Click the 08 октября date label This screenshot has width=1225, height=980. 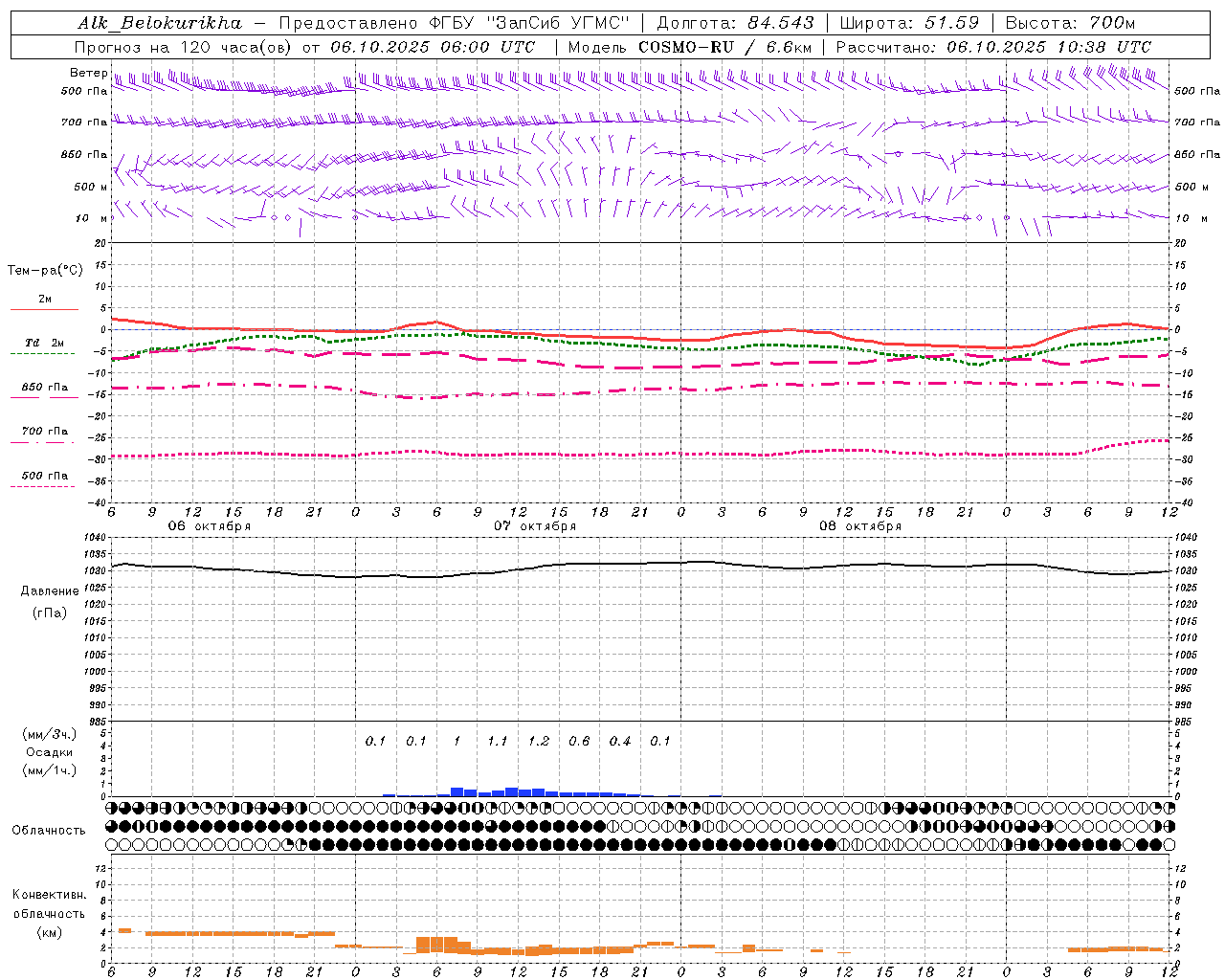point(860,526)
